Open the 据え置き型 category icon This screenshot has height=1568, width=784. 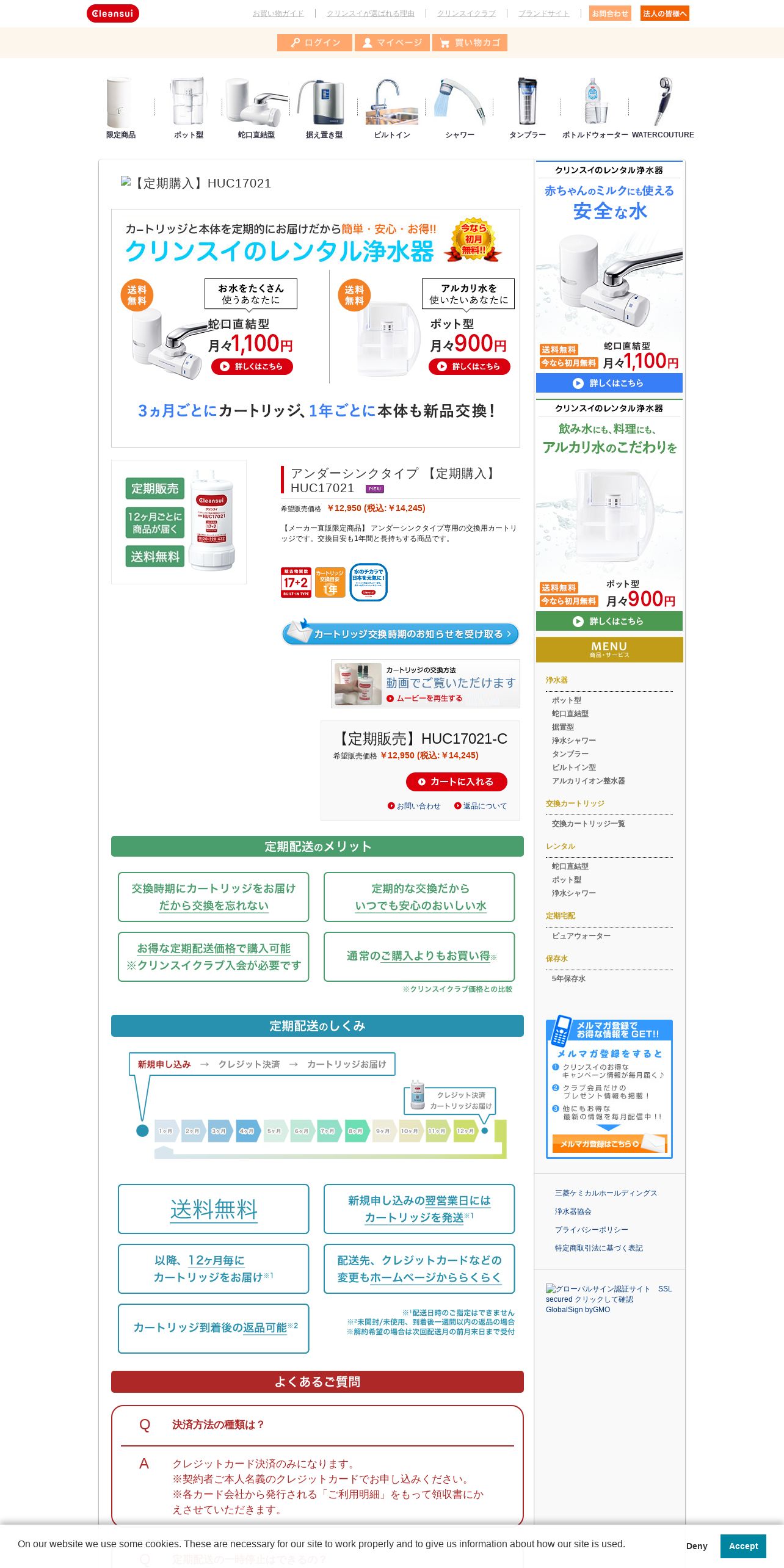pos(324,108)
